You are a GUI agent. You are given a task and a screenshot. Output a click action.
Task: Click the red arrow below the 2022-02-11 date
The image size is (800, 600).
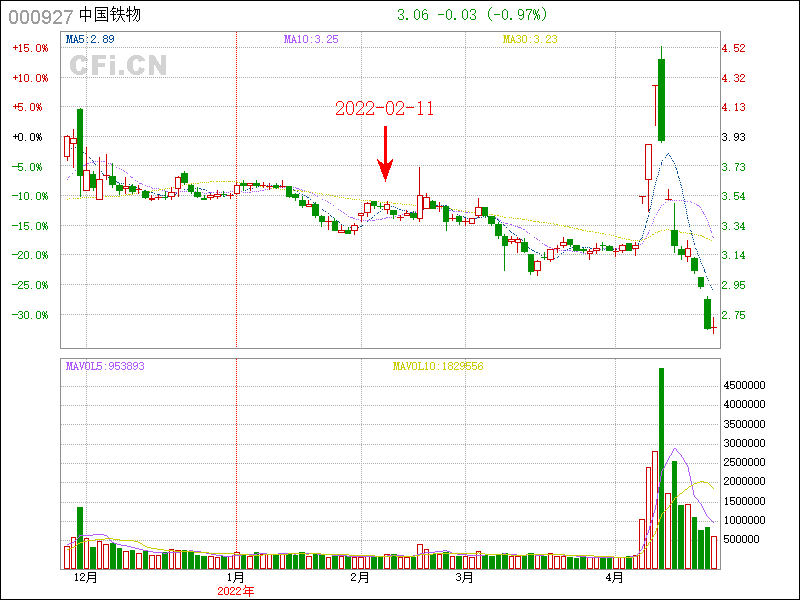384,154
